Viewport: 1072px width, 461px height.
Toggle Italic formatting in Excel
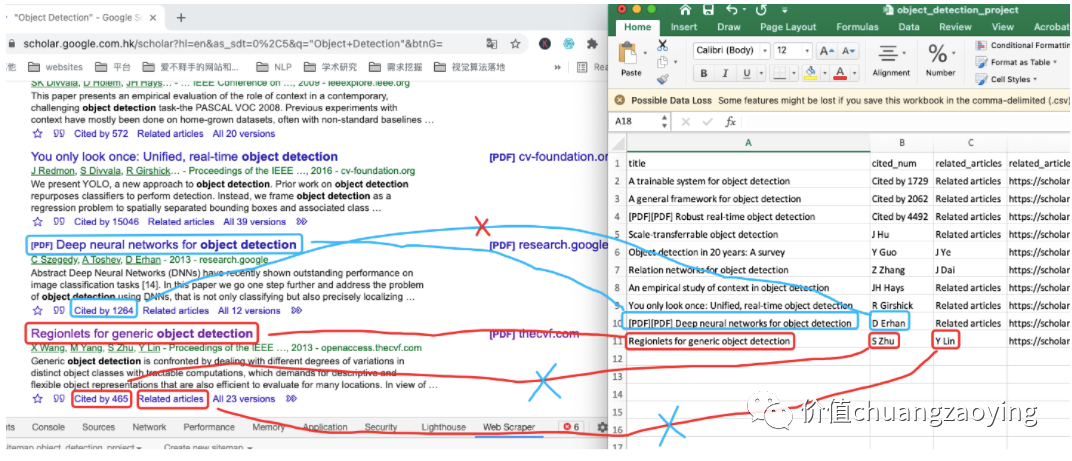[724, 73]
